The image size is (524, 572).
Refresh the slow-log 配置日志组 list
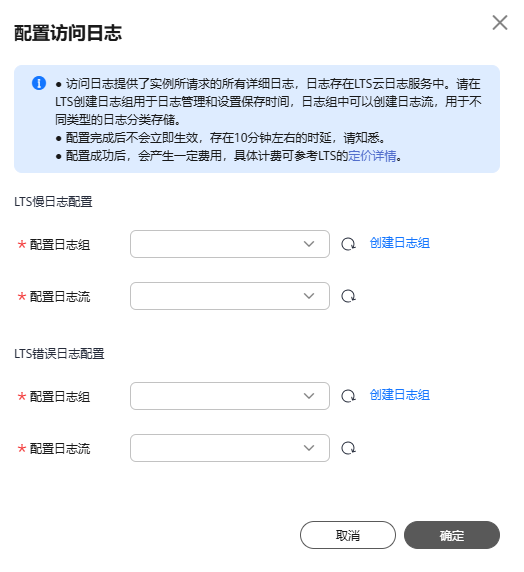[x=348, y=244]
